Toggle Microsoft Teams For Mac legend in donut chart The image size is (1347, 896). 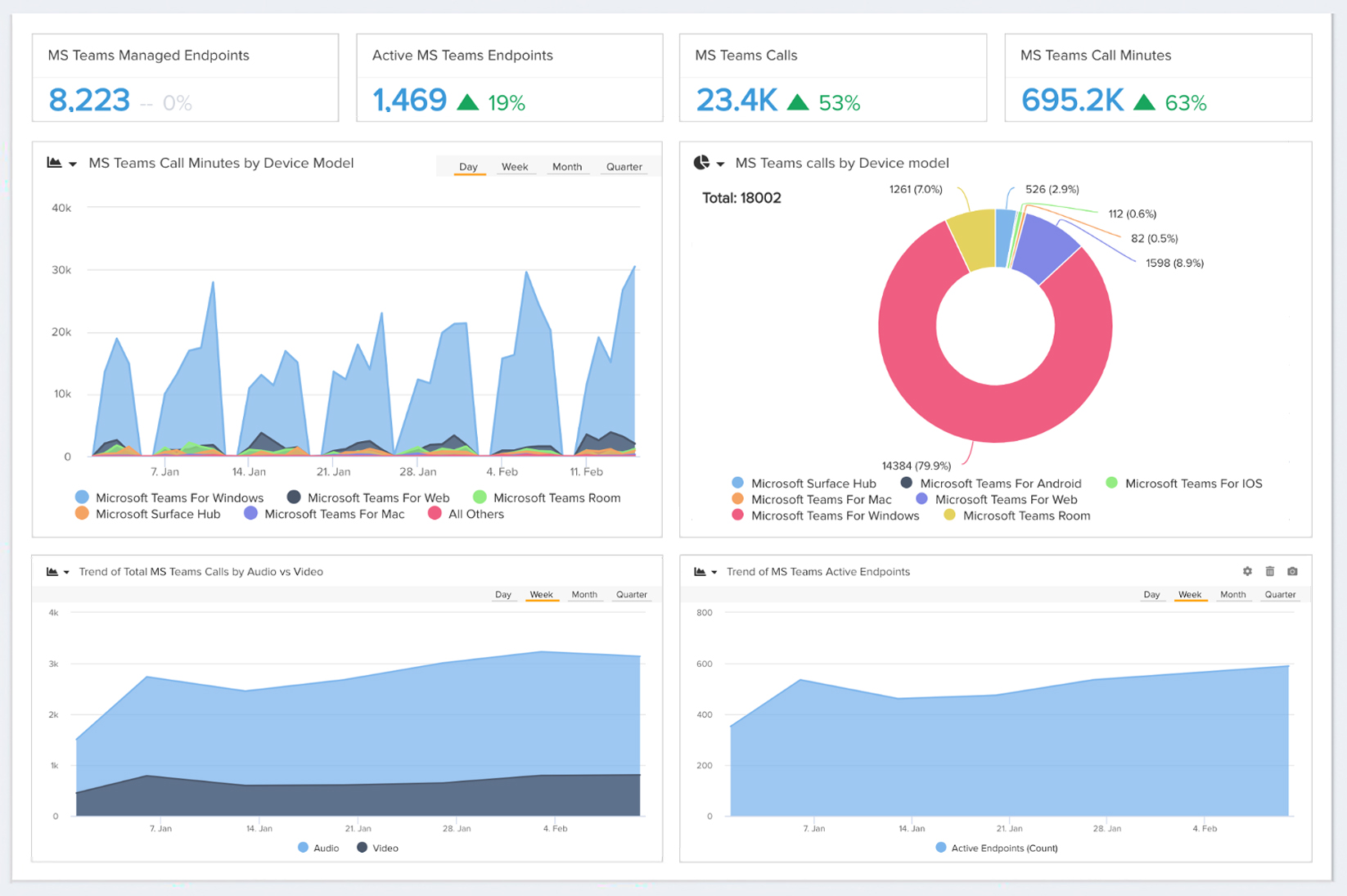coord(812,499)
